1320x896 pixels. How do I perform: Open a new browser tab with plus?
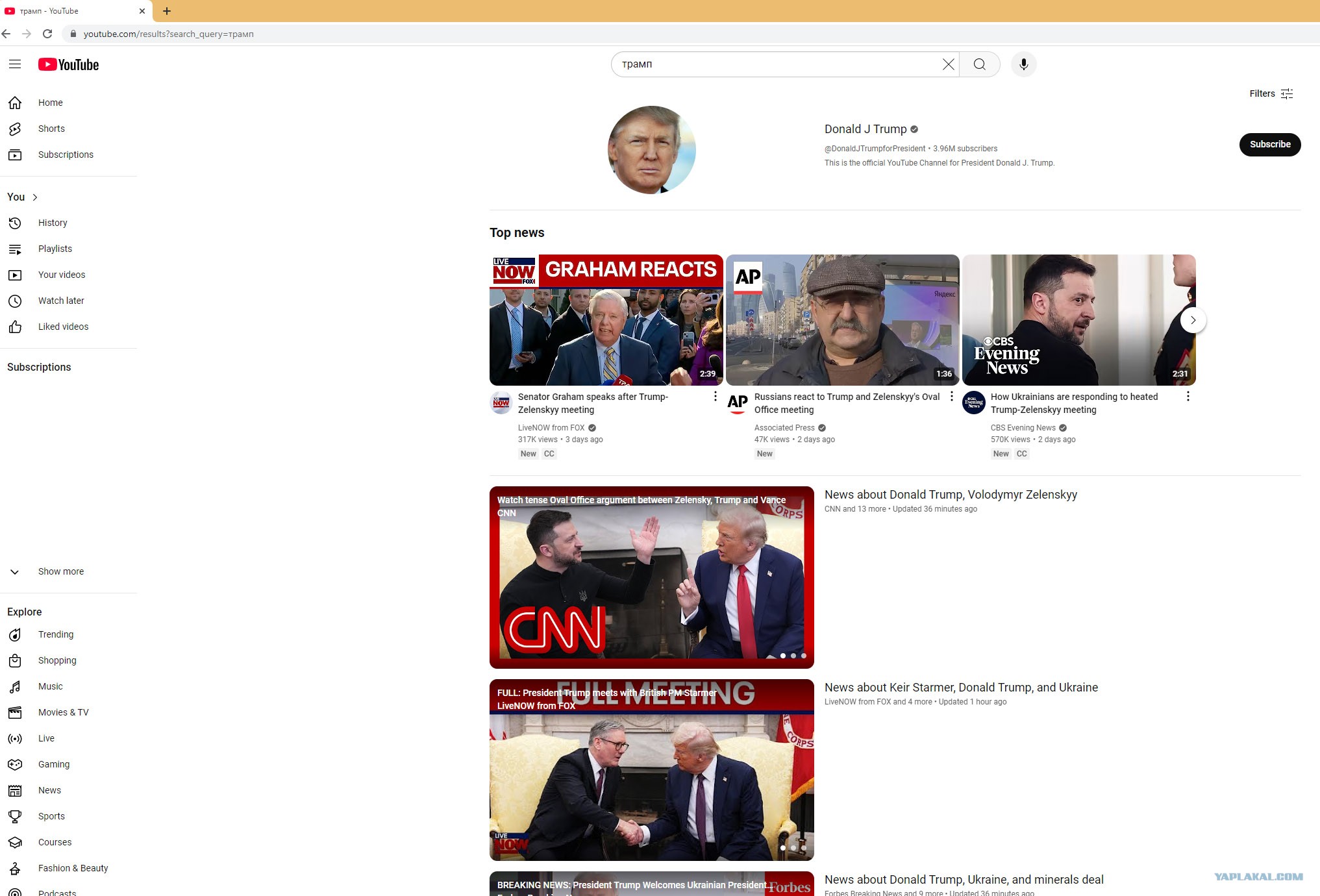(x=167, y=11)
